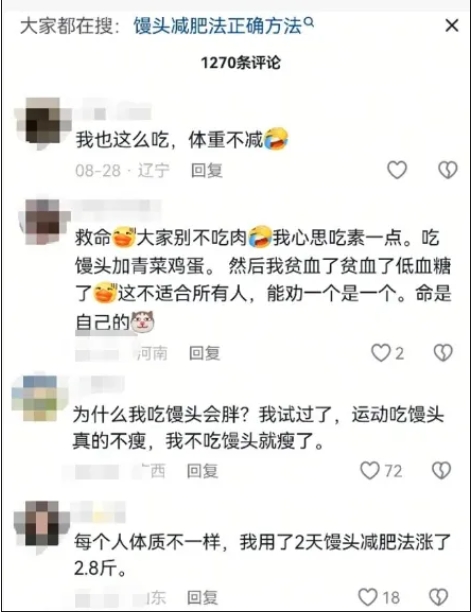Tap the search magnifier next to 馒头减肥法正确方法

[309, 22]
